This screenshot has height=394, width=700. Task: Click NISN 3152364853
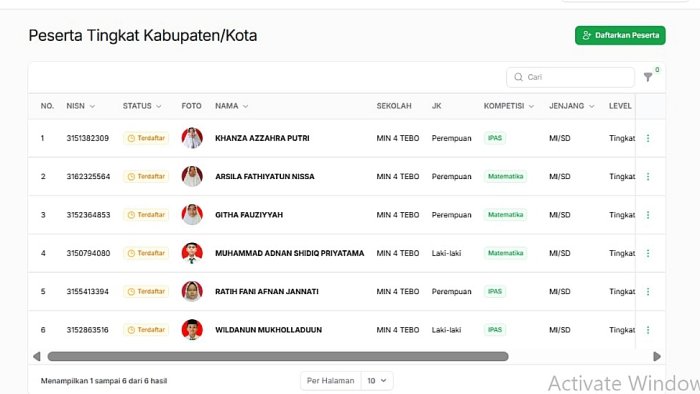88,215
